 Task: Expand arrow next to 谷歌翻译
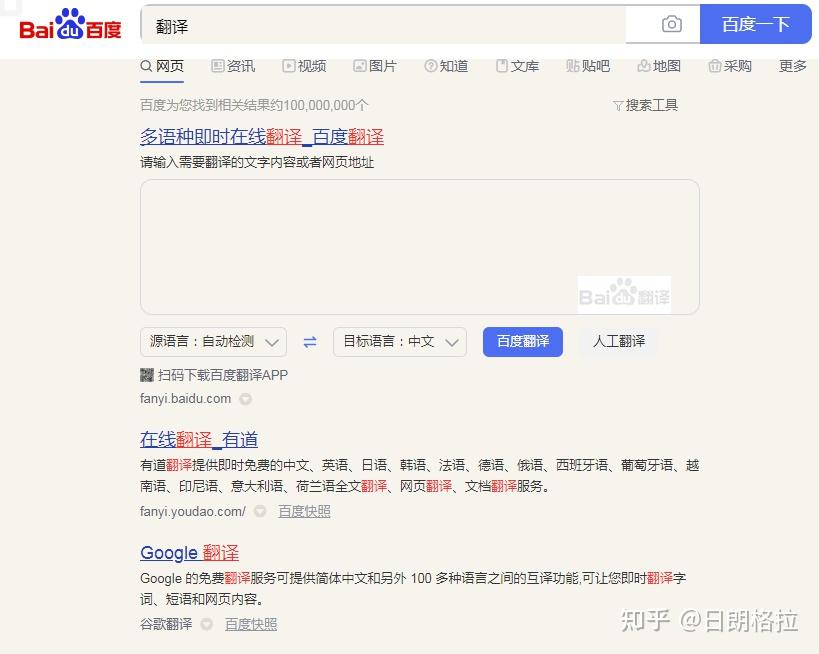coord(207,624)
